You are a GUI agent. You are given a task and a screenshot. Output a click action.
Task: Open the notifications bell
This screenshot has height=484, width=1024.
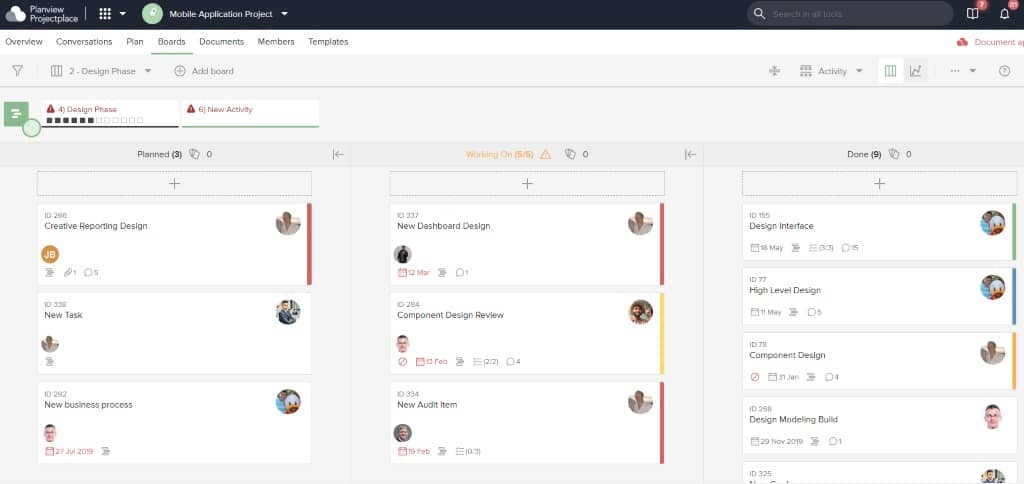pyautogui.click(x=1005, y=14)
